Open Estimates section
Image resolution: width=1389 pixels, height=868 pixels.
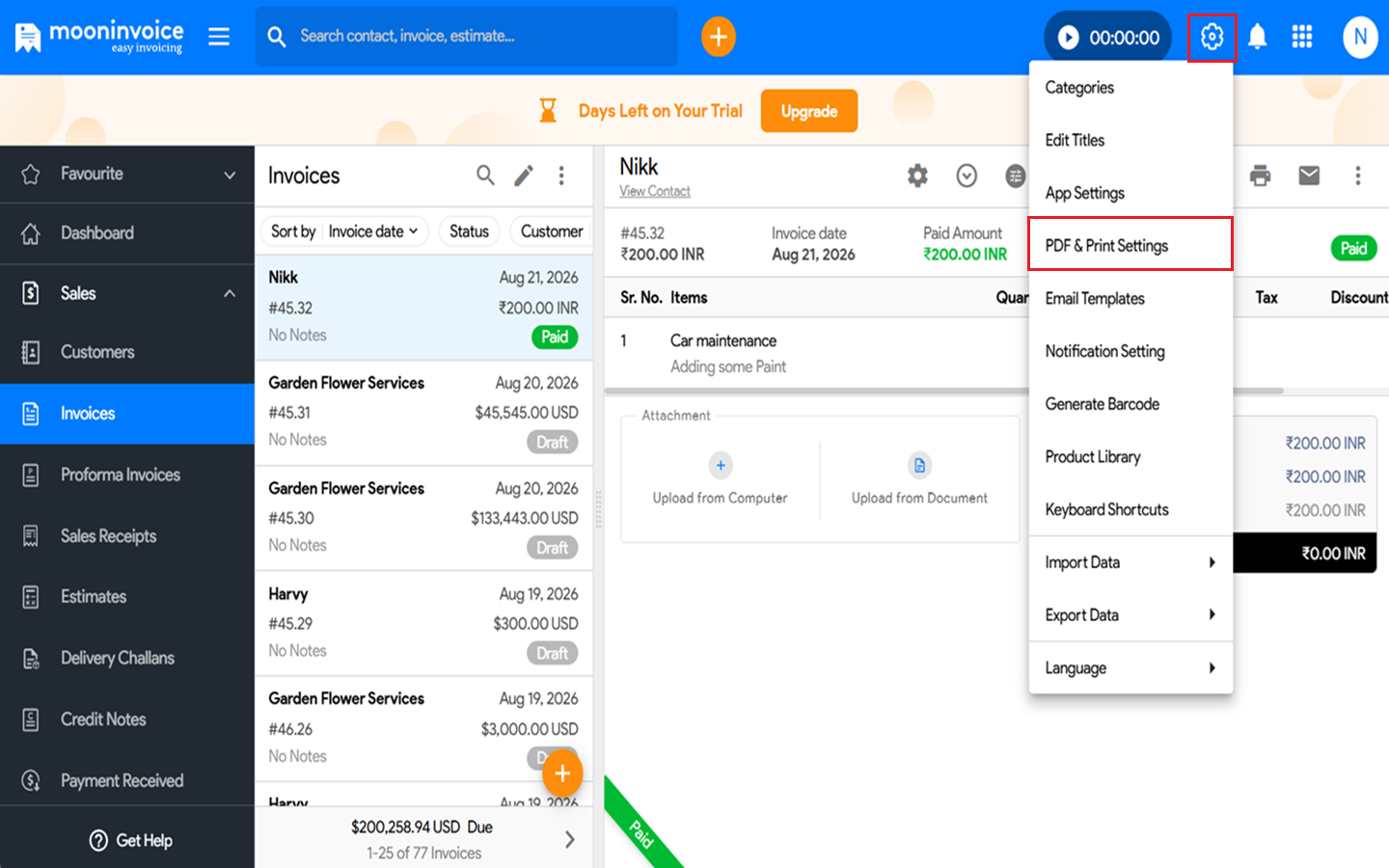[127, 597]
